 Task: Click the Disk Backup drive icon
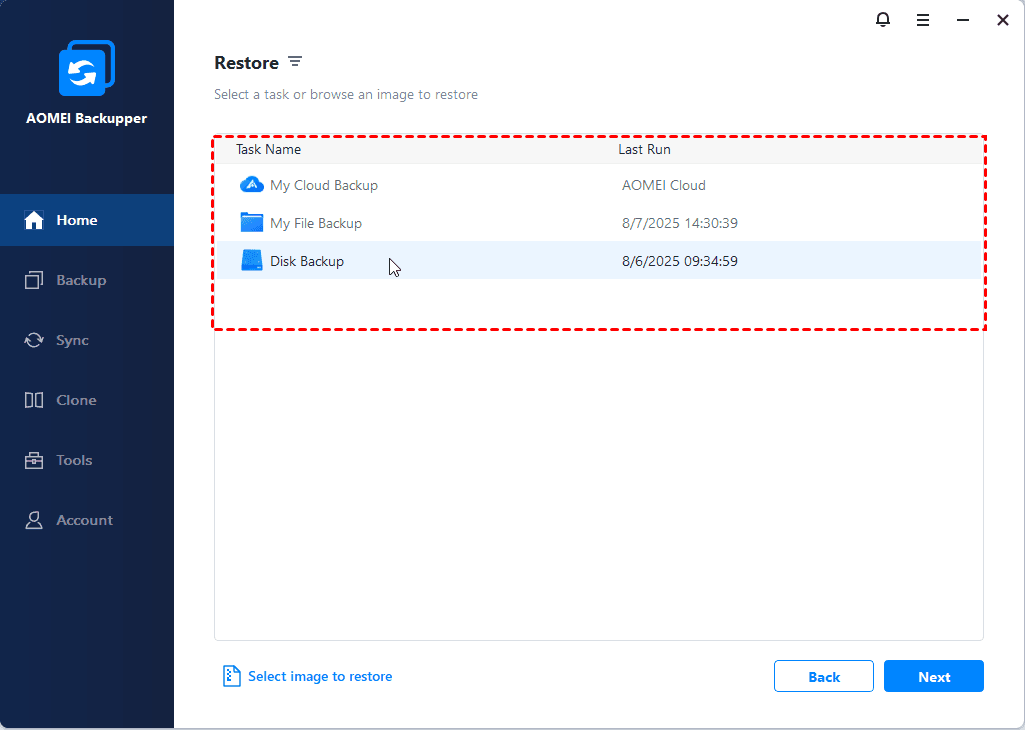(x=251, y=261)
